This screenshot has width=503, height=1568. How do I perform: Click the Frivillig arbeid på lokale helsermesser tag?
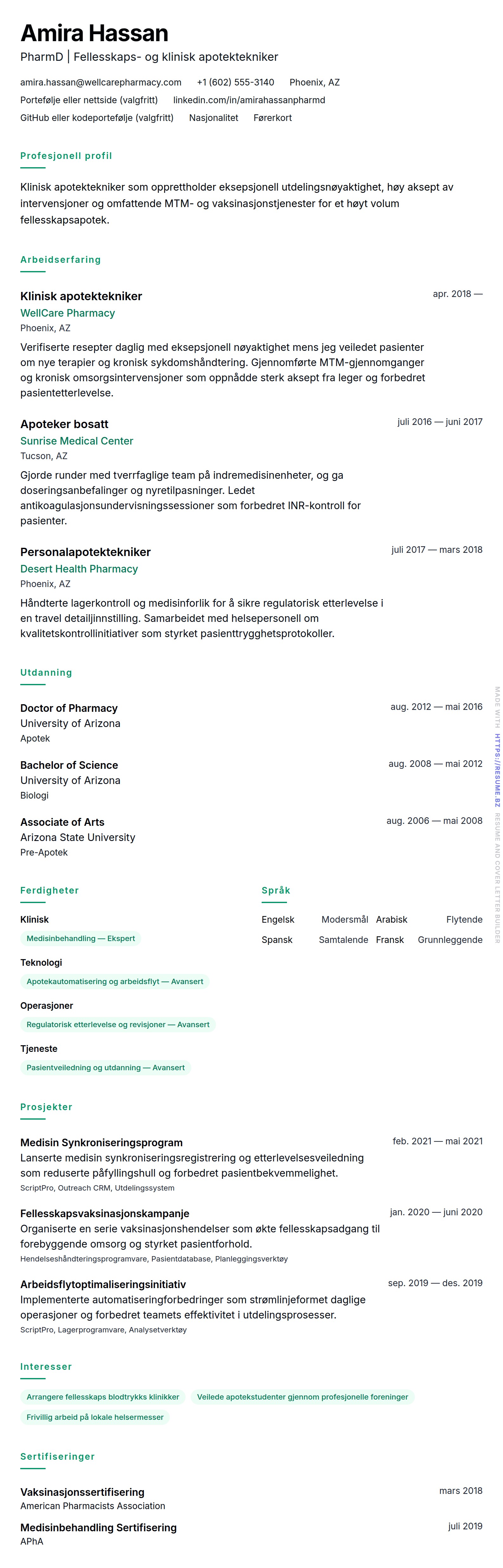(x=95, y=1417)
